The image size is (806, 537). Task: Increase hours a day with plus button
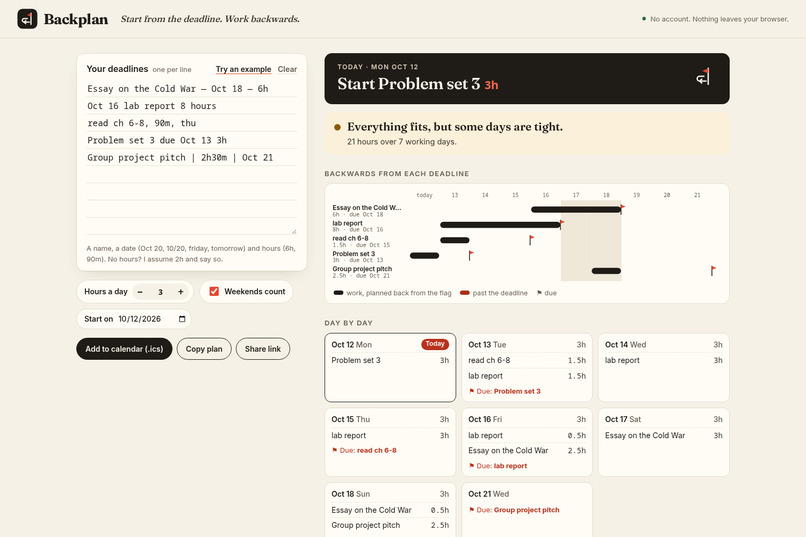[x=180, y=292]
